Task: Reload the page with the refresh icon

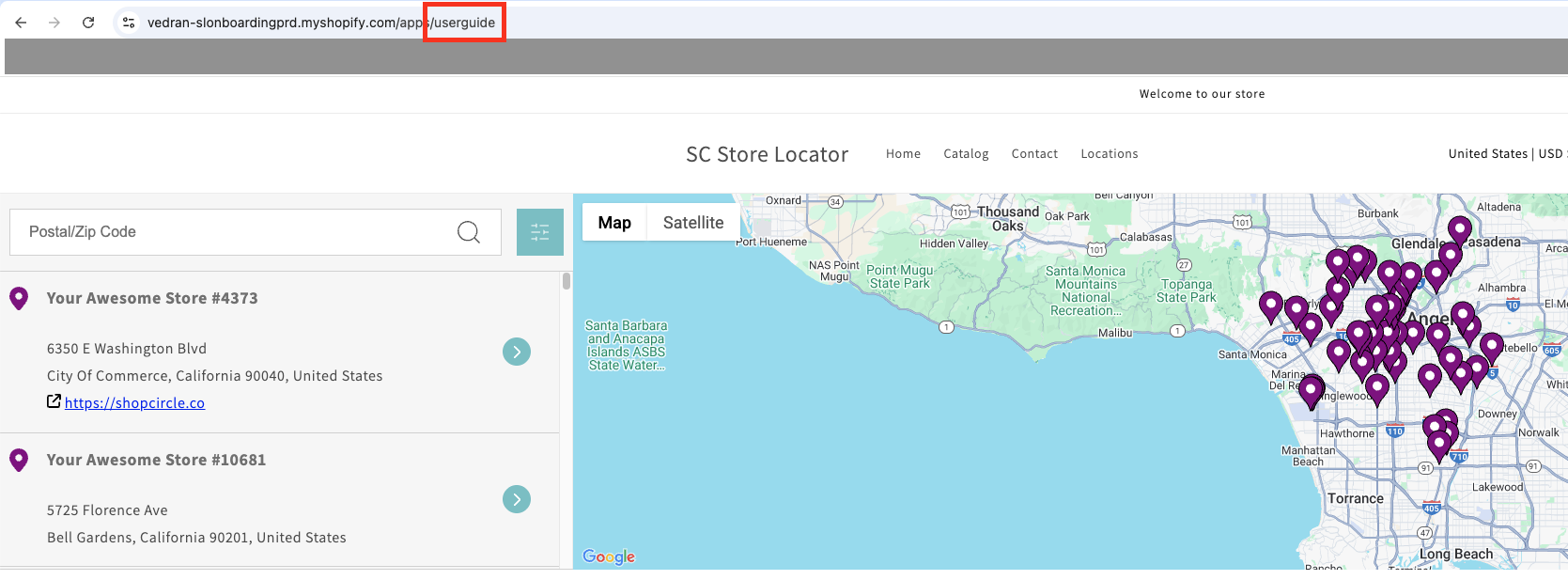Action: pyautogui.click(x=88, y=23)
